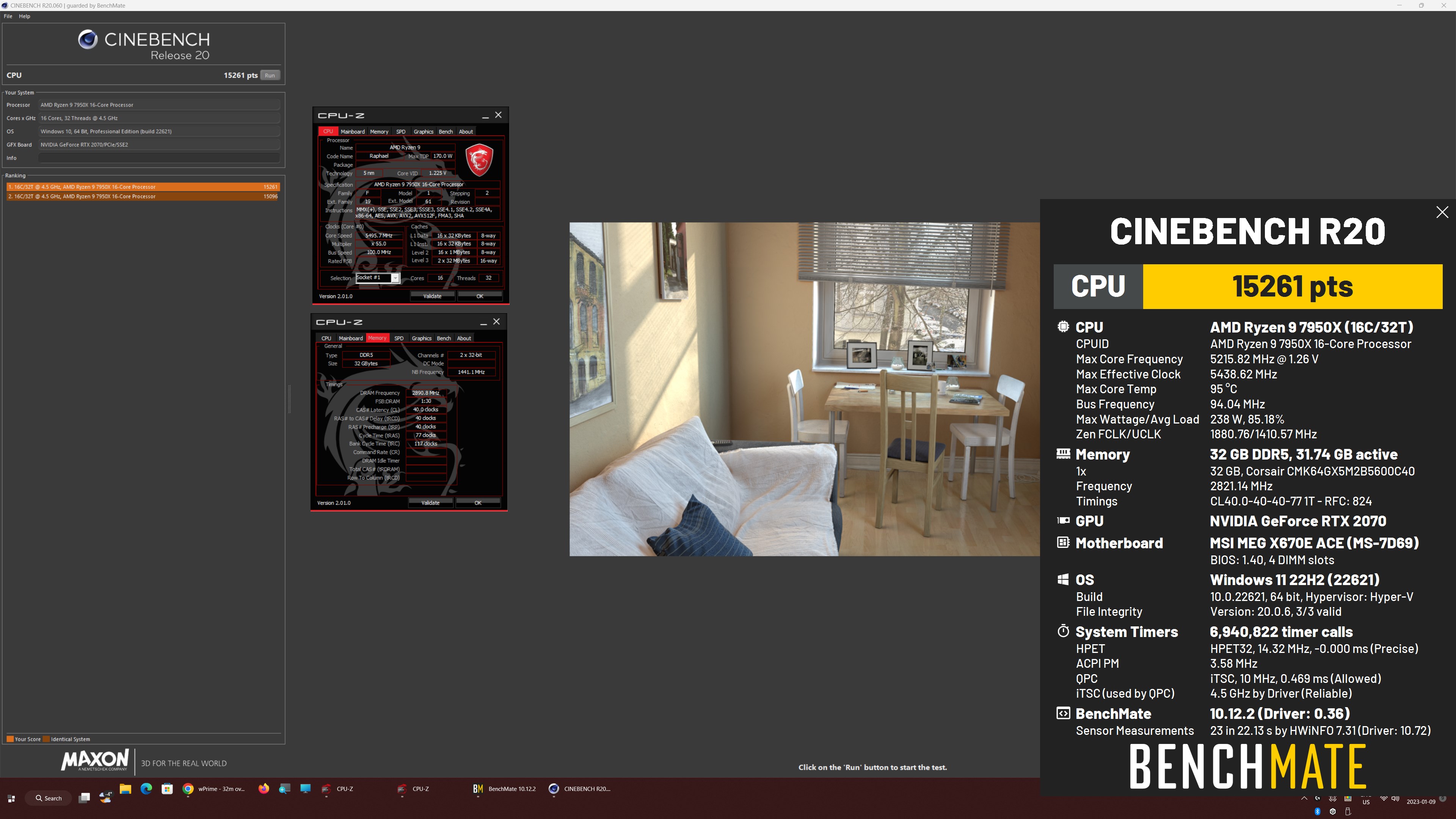Open the Windows Start menu

click(11, 798)
